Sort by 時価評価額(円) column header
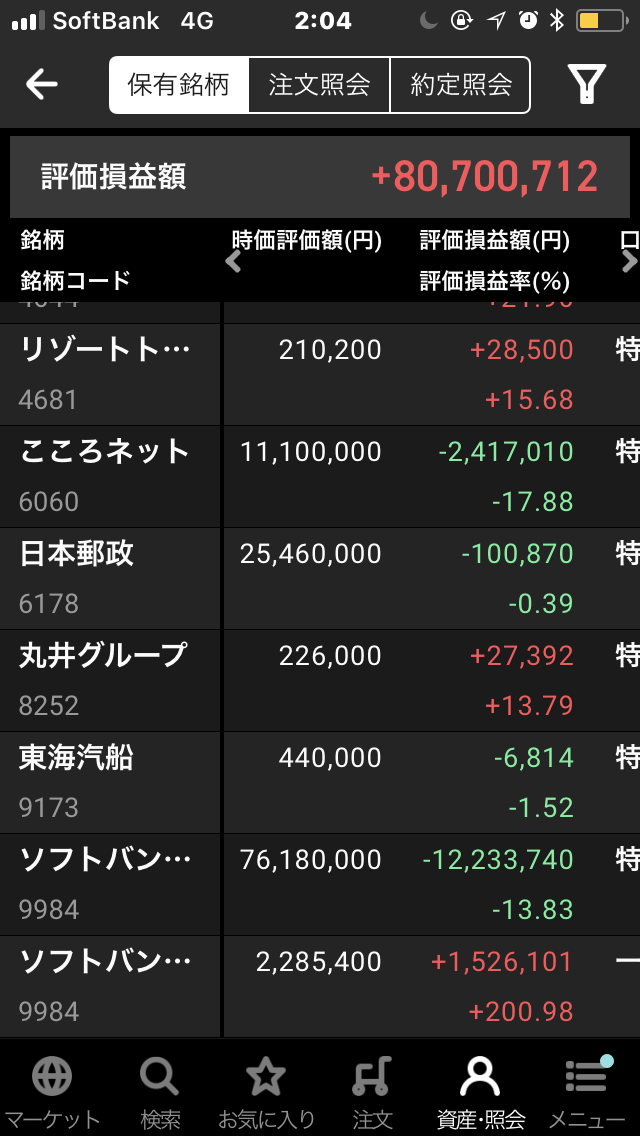The width and height of the screenshot is (640, 1136). tap(307, 241)
